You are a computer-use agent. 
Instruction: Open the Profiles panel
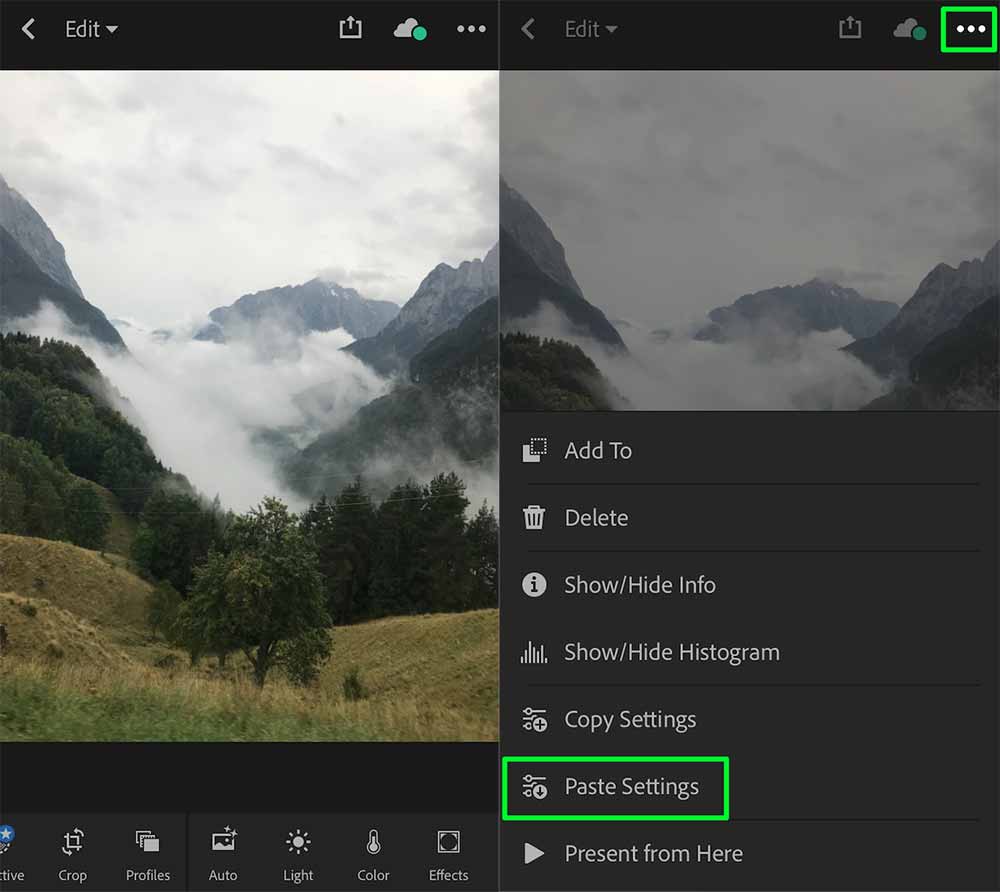click(x=148, y=854)
